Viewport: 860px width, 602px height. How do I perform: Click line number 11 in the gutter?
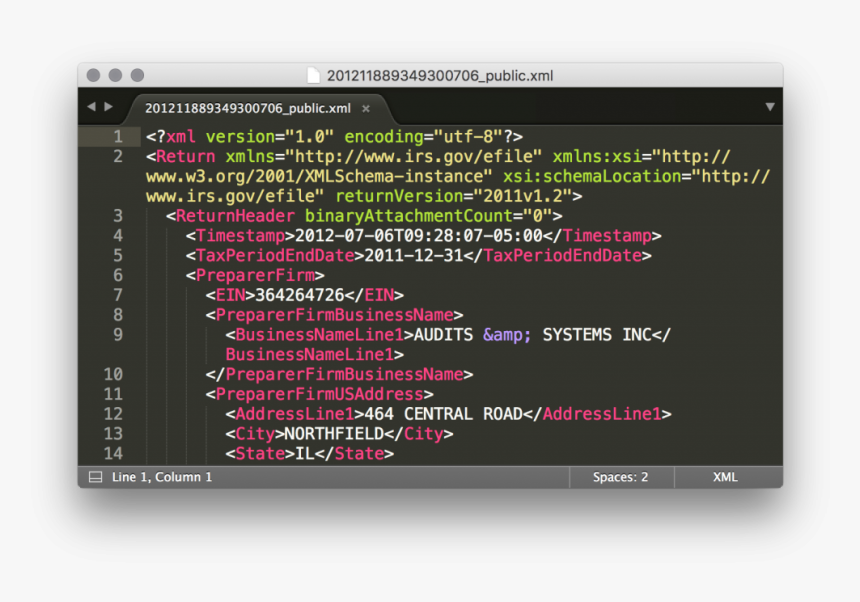(113, 394)
